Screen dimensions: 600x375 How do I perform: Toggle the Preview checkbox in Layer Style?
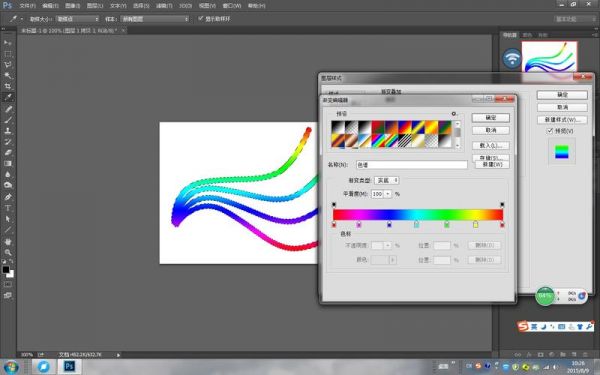pyautogui.click(x=550, y=131)
